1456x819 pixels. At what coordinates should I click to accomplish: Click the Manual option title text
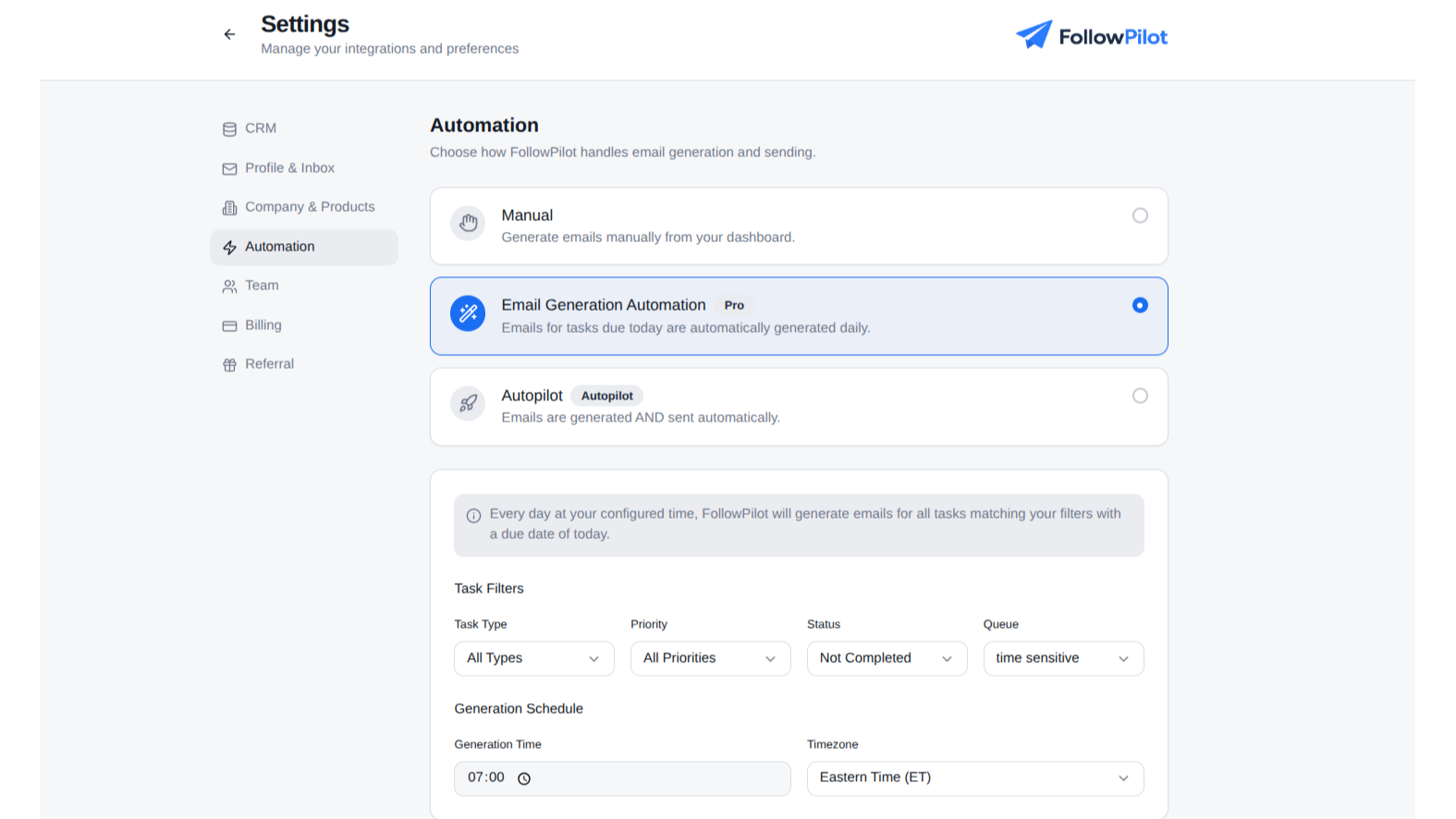(527, 215)
